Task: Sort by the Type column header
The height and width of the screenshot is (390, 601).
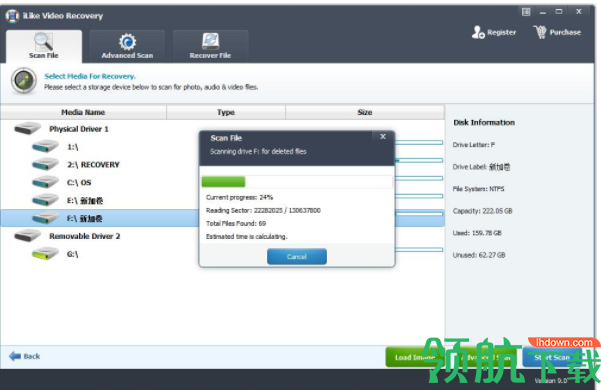Action: point(226,112)
